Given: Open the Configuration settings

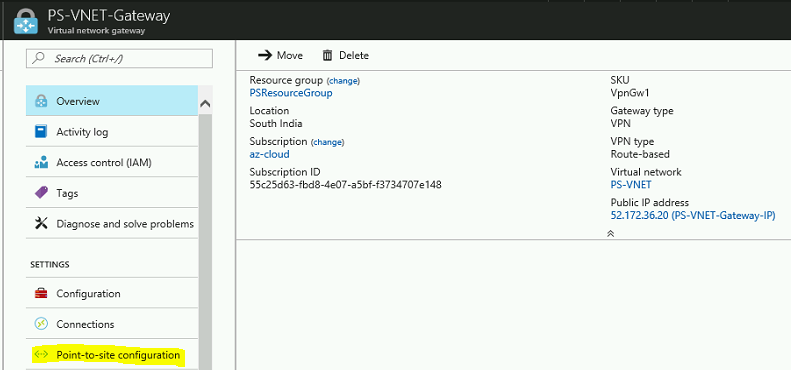Looking at the screenshot, I should click(112, 293).
